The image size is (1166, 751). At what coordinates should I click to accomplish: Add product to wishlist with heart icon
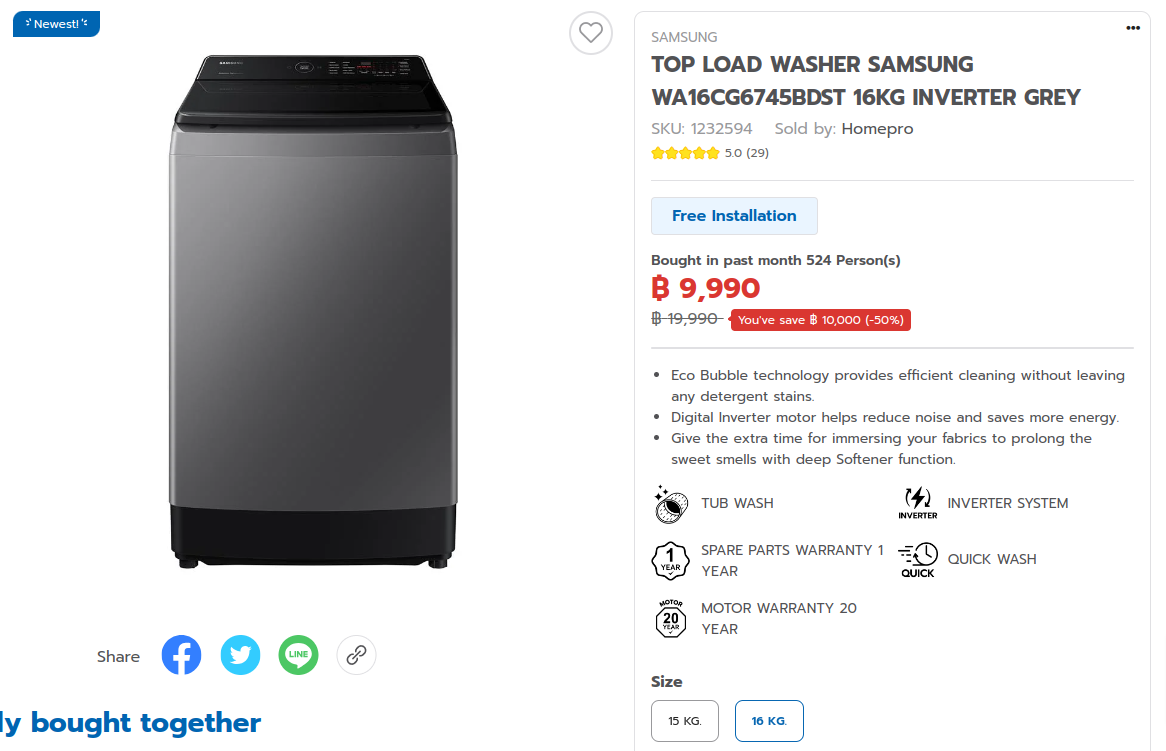590,33
